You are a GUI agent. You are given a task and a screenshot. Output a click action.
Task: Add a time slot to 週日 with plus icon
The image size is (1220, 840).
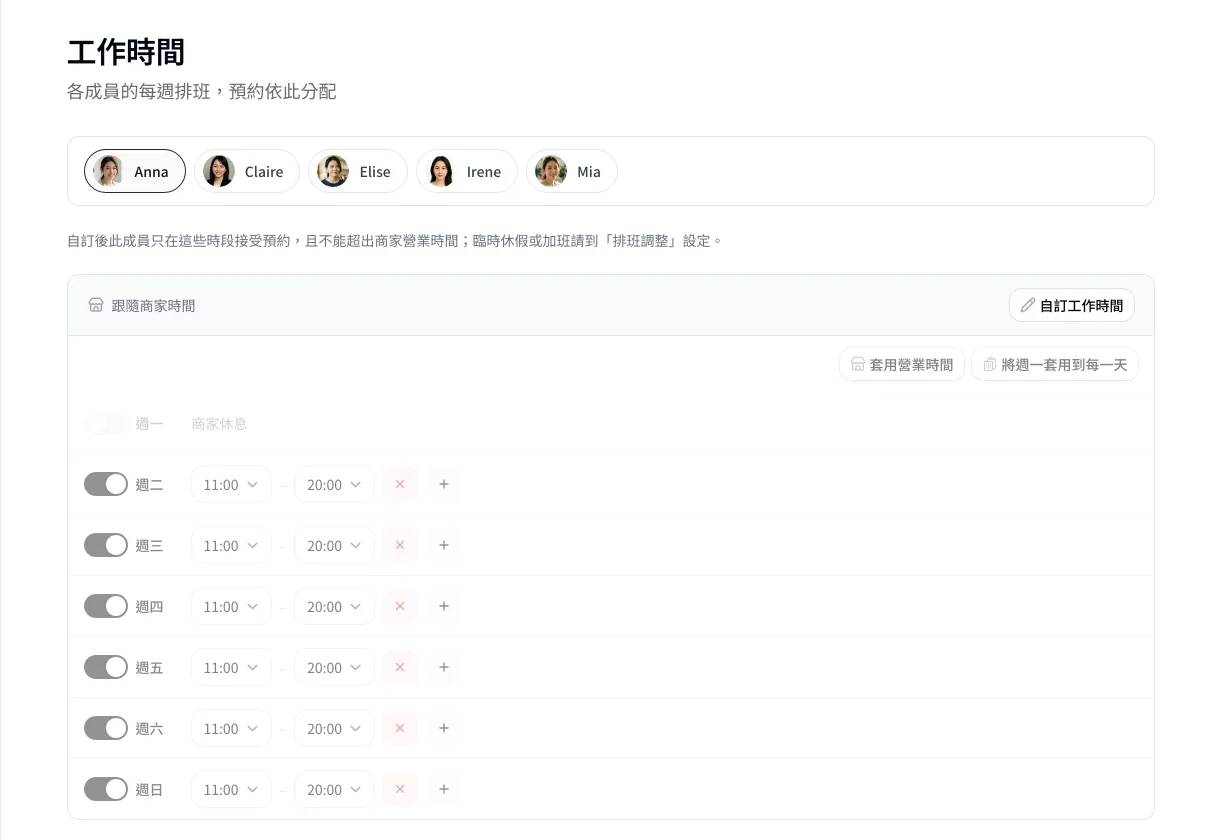pos(444,789)
